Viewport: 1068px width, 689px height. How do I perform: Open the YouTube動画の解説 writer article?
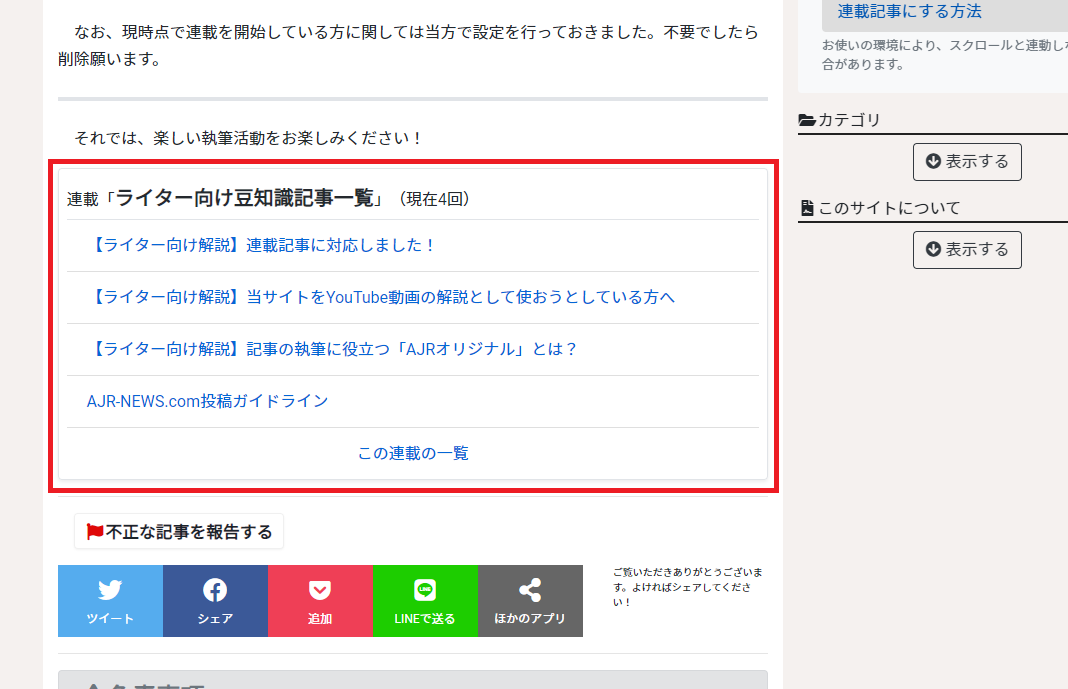click(x=382, y=297)
